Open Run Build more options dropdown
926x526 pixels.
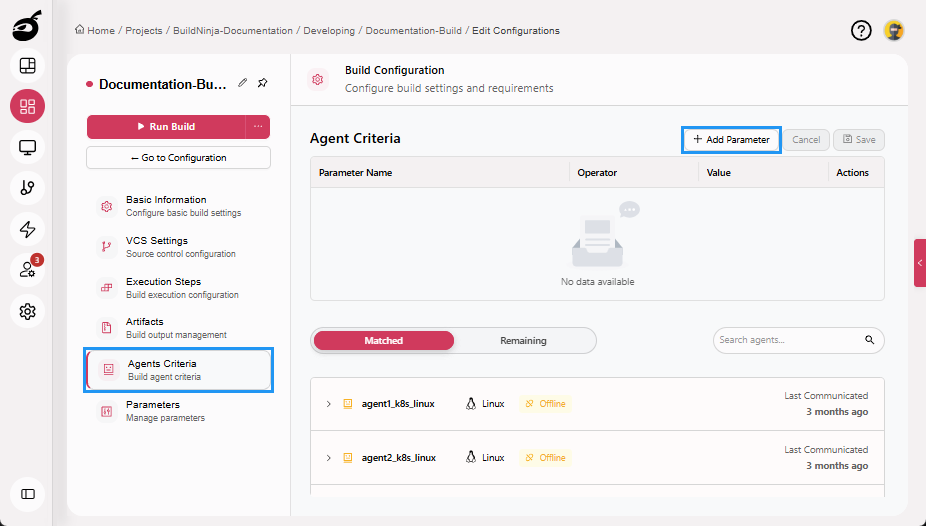pyautogui.click(x=258, y=126)
